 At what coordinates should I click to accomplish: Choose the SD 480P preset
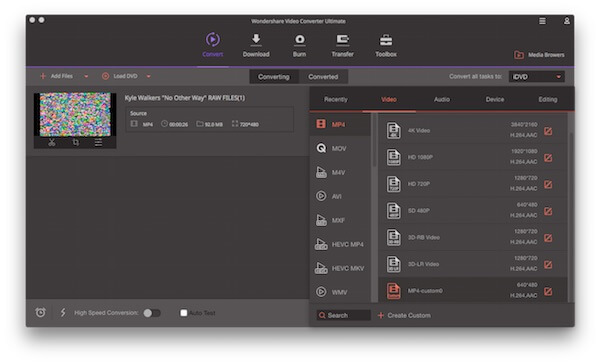tap(473, 211)
